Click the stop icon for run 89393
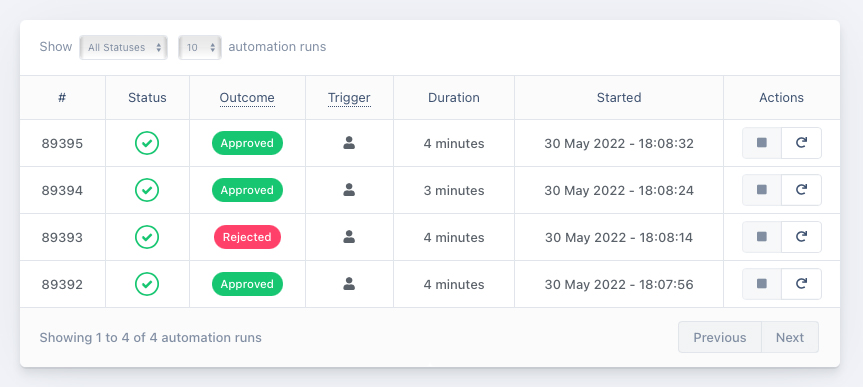The width and height of the screenshot is (863, 387). [x=762, y=237]
